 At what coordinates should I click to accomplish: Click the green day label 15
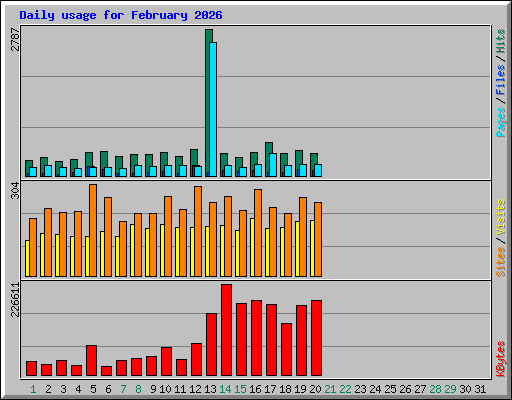240,389
